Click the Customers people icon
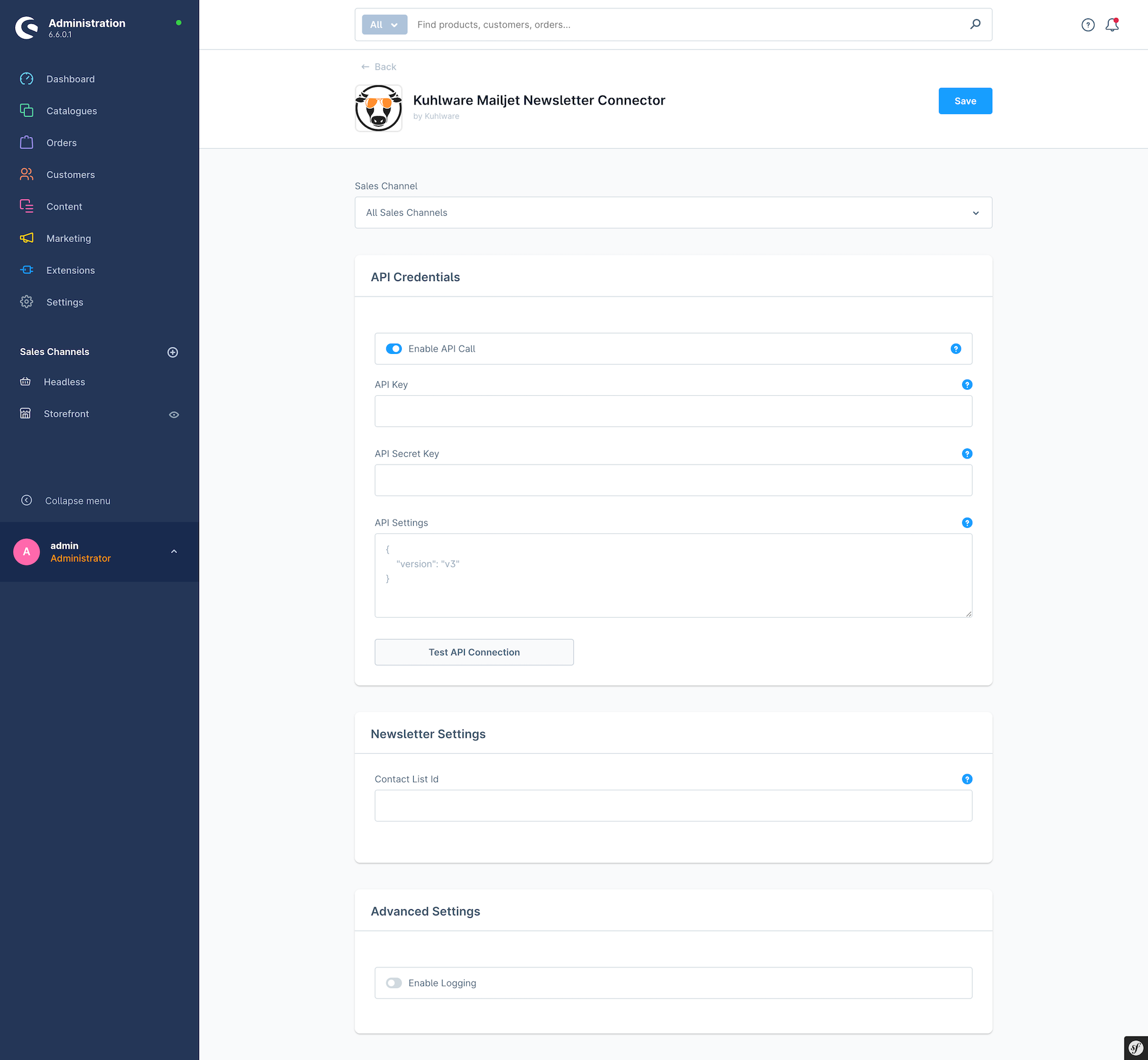Image resolution: width=1148 pixels, height=1060 pixels. pyautogui.click(x=26, y=174)
